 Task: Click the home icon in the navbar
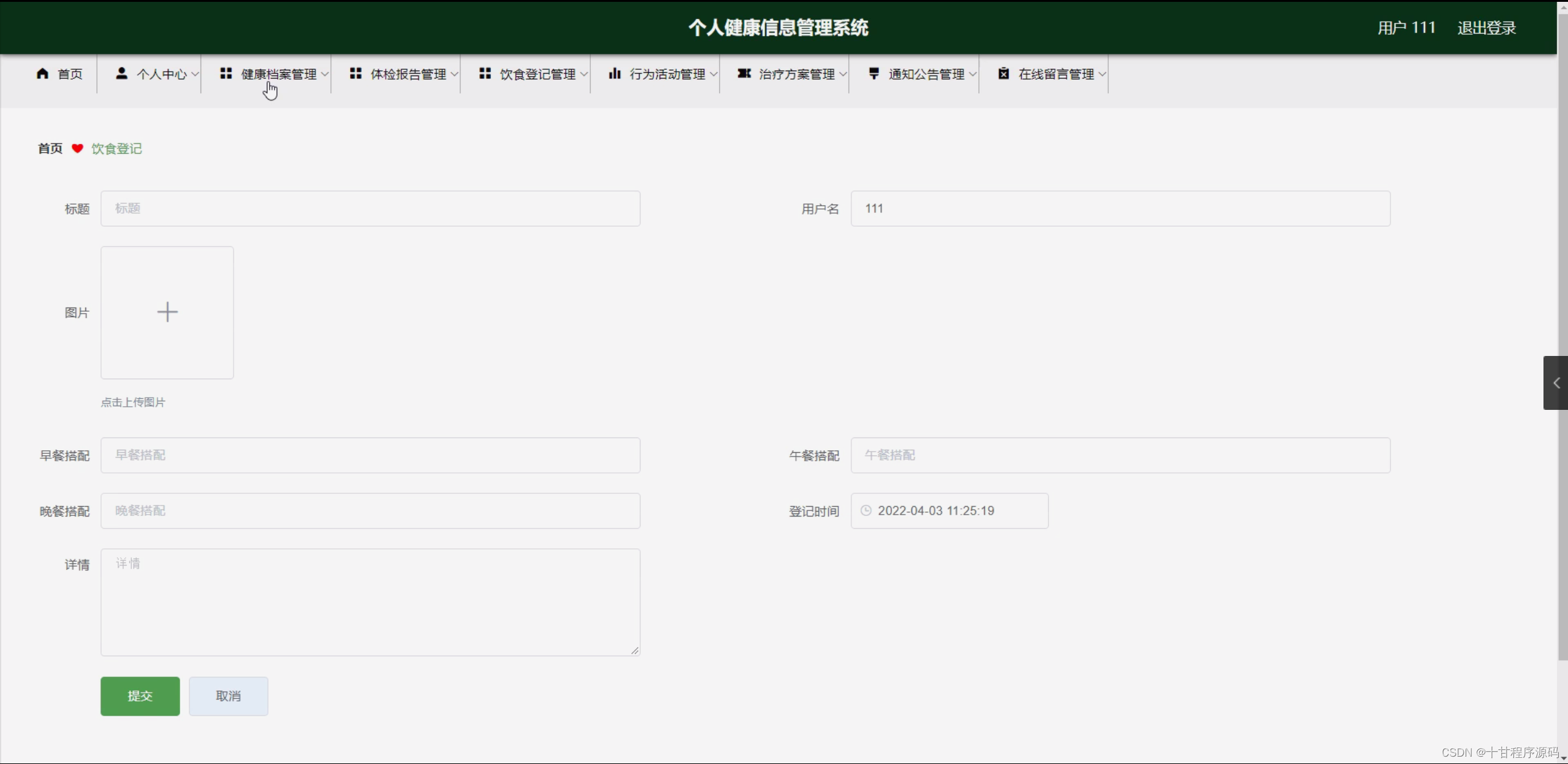coord(42,74)
